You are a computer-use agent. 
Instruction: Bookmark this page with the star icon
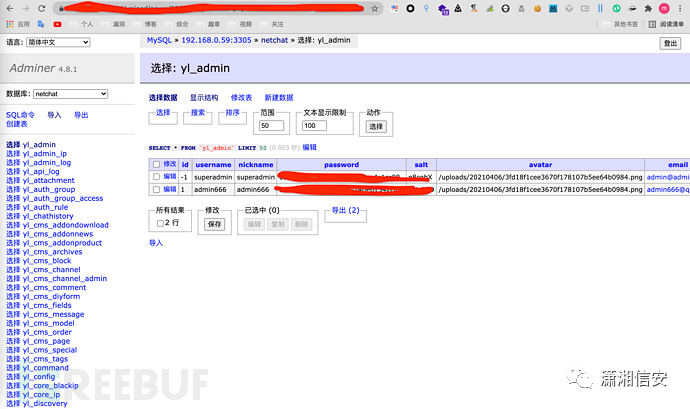click(x=374, y=8)
